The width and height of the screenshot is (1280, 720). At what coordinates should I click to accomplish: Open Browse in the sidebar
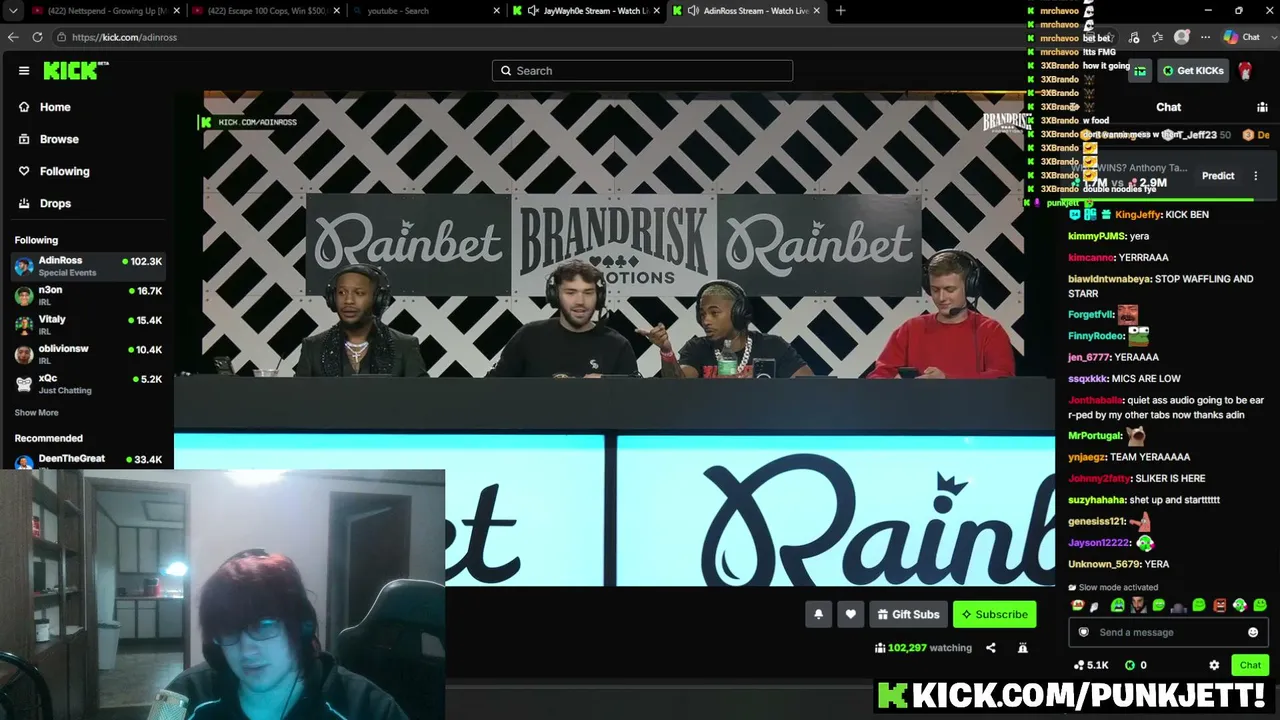pos(59,139)
